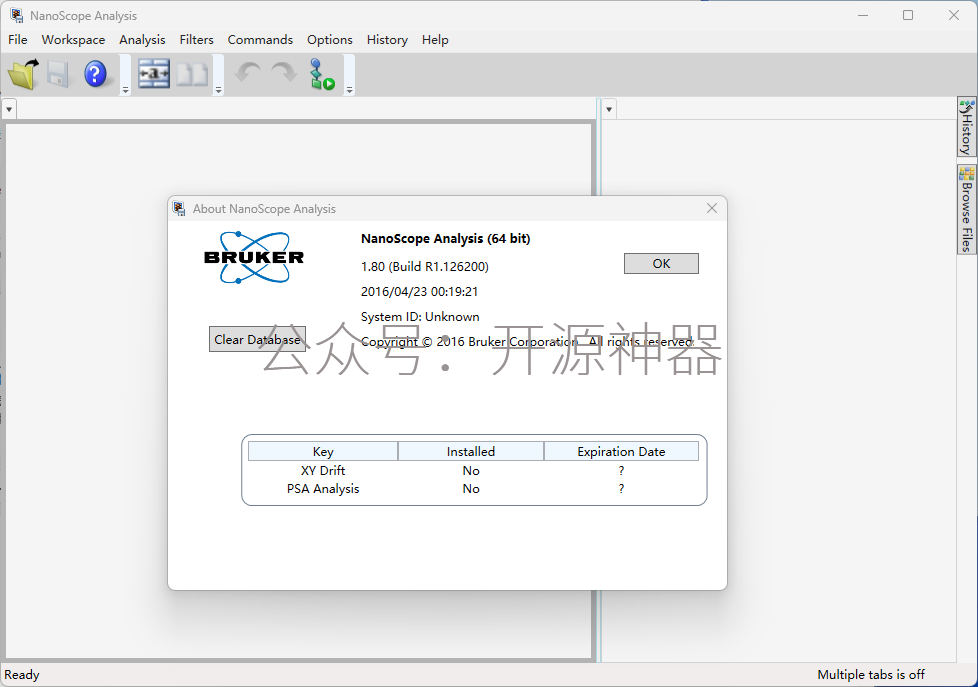
Task: Open the Browse Files side panel tab
Action: click(x=967, y=210)
